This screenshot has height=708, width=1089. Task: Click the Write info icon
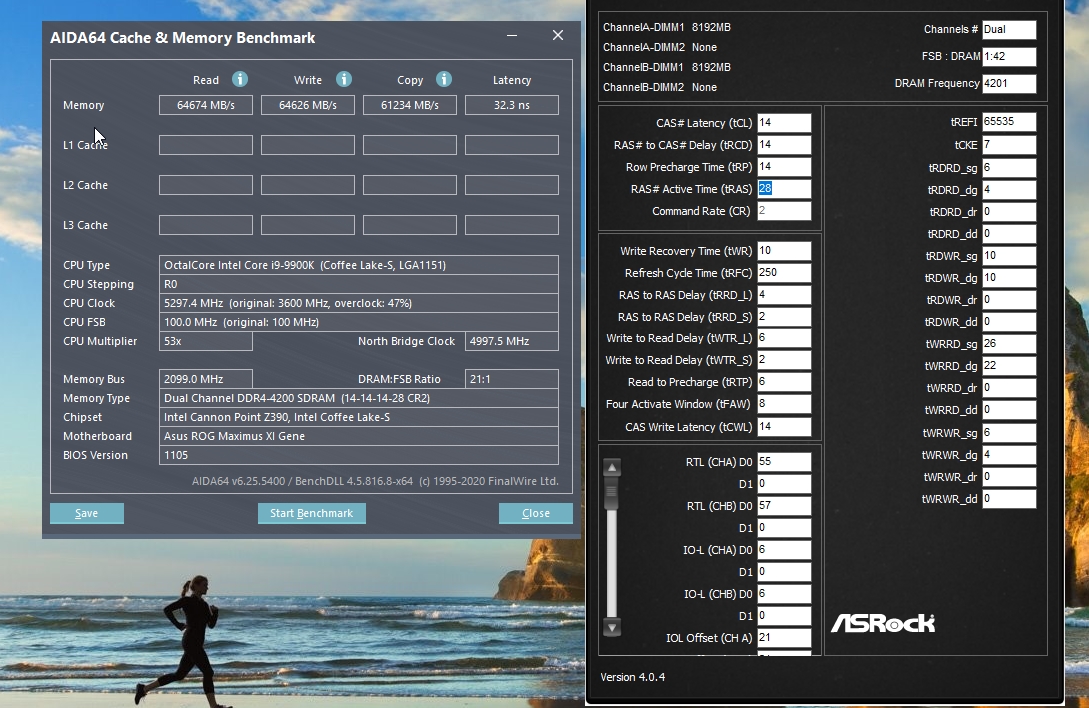pyautogui.click(x=344, y=79)
